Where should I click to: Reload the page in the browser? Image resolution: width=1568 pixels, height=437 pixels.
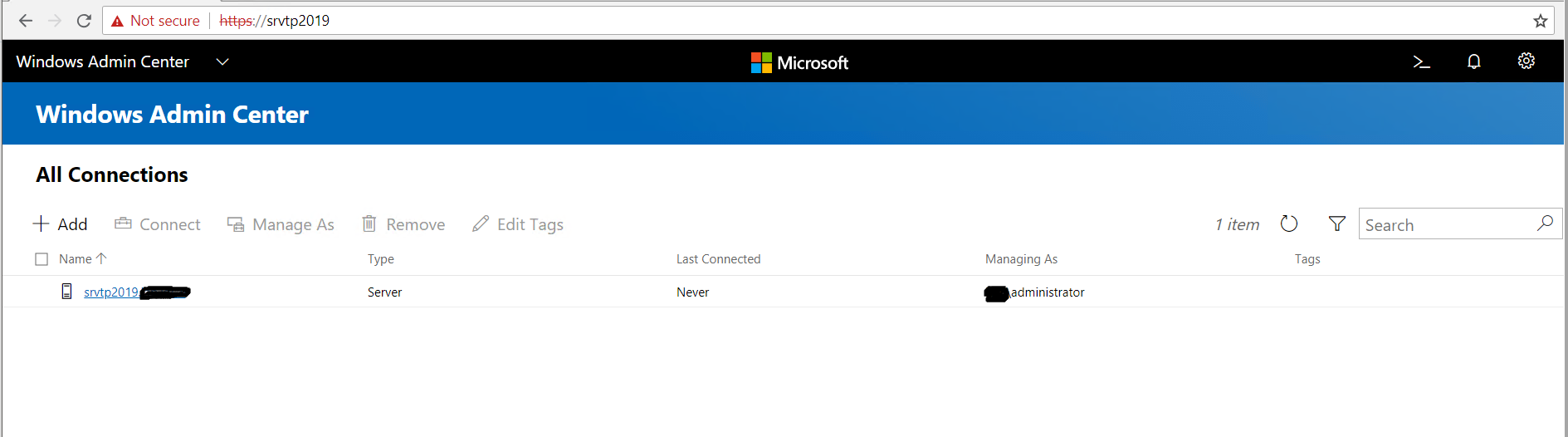click(x=84, y=21)
